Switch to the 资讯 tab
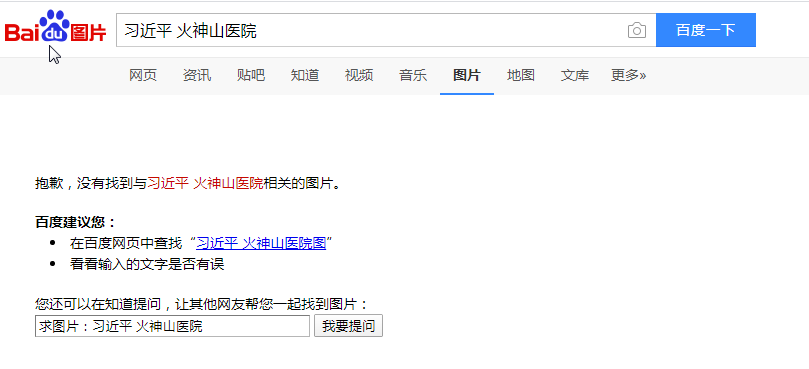 point(197,75)
